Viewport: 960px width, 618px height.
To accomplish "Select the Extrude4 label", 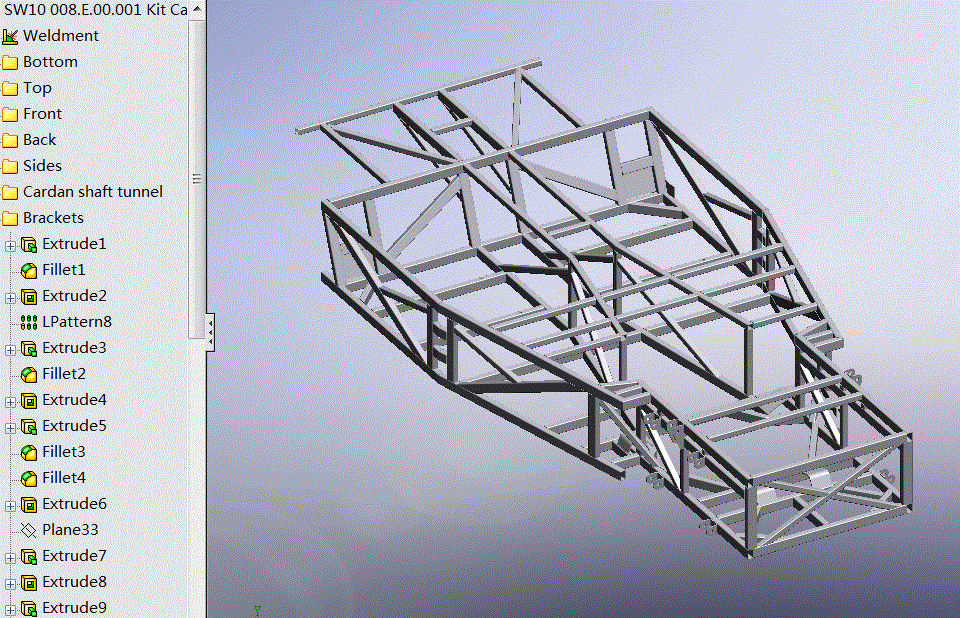I will [74, 400].
